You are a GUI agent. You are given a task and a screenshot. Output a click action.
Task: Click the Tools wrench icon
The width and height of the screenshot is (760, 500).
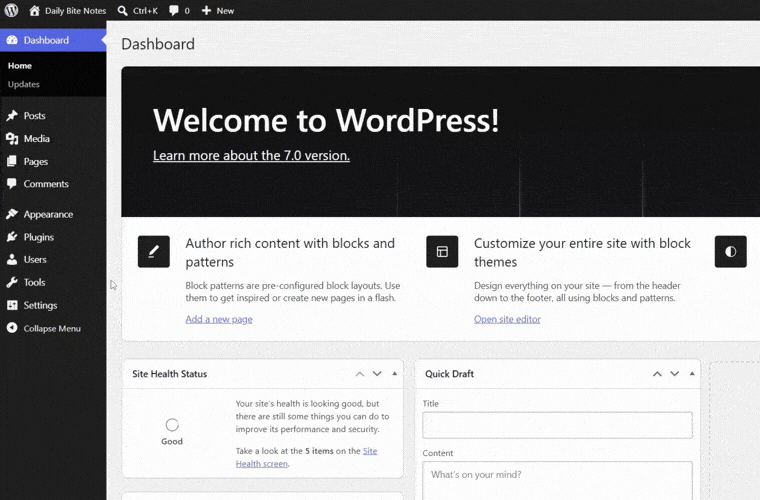pos(12,282)
